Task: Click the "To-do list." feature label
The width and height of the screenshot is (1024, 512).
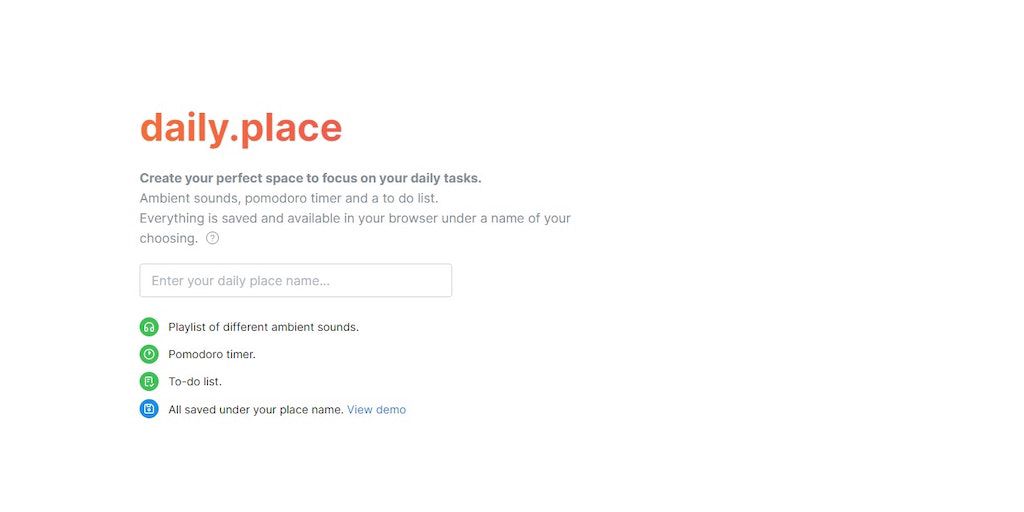Action: 195,381
